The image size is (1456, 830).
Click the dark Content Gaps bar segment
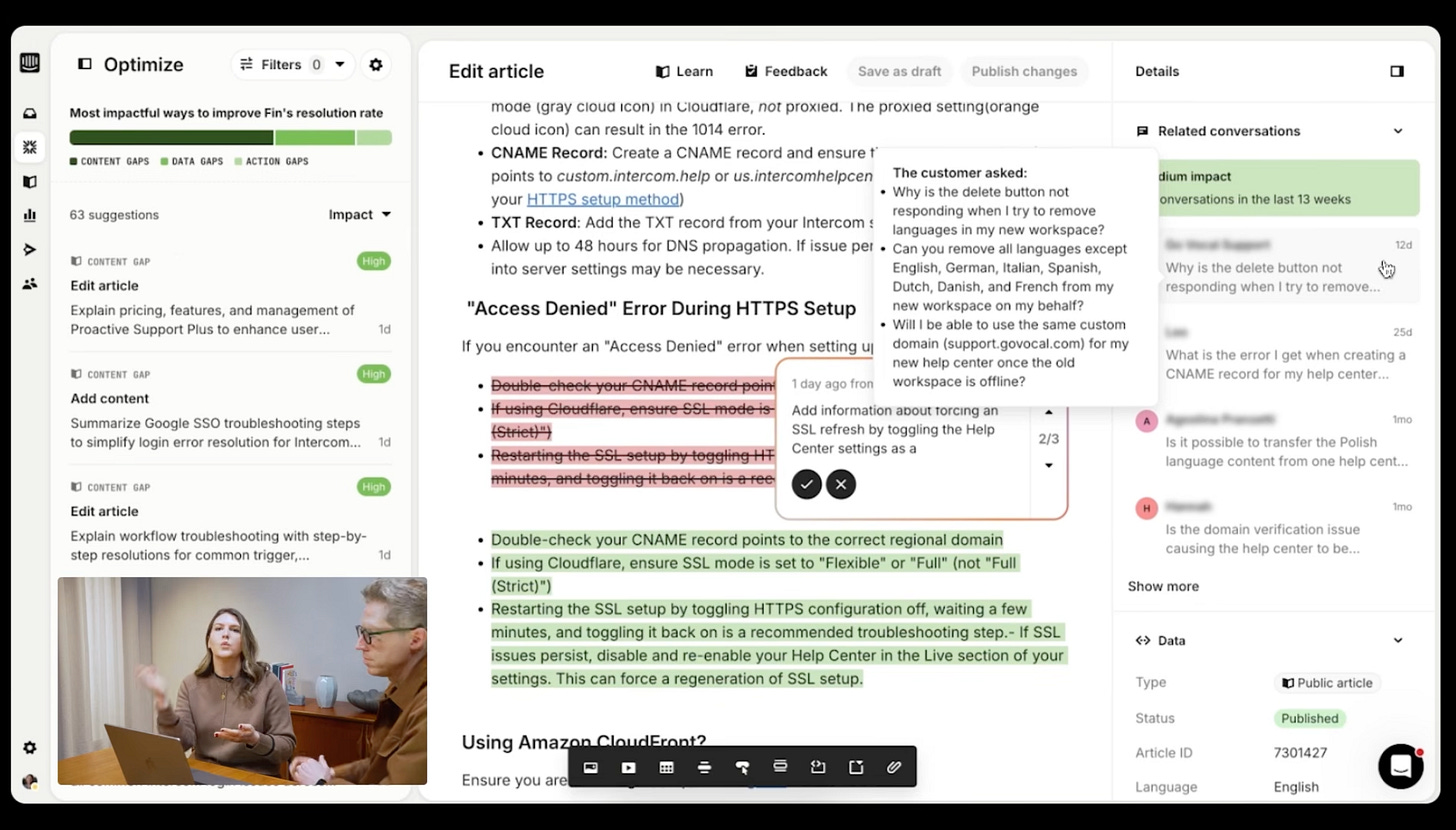tap(171, 138)
